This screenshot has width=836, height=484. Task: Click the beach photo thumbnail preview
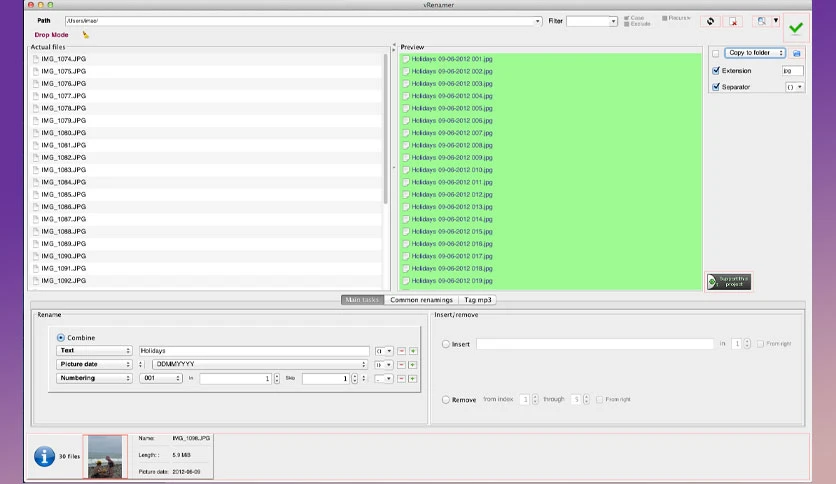(x=105, y=457)
